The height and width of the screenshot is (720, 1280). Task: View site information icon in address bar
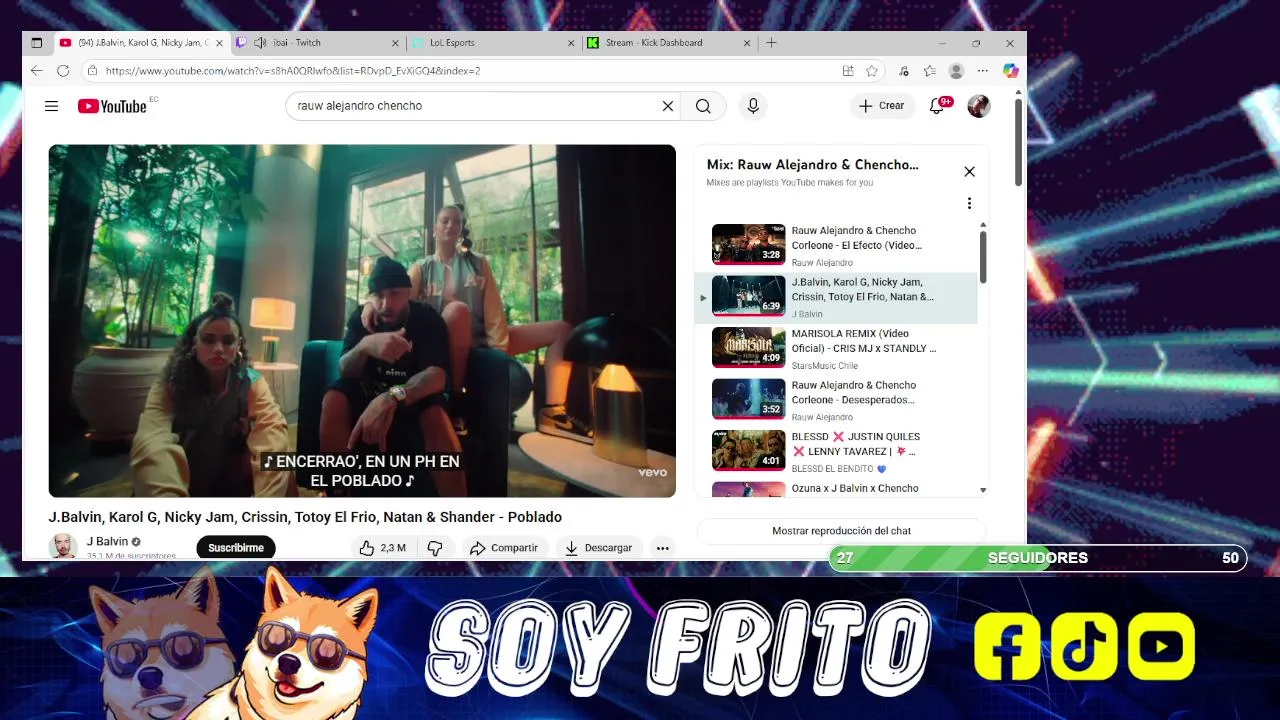coord(92,71)
